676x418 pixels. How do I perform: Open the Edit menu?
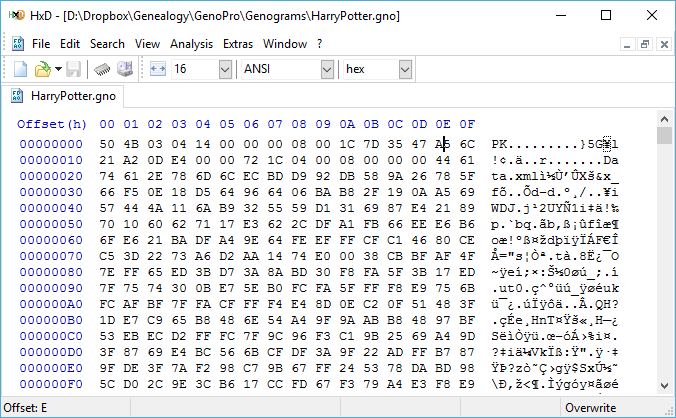pos(70,44)
